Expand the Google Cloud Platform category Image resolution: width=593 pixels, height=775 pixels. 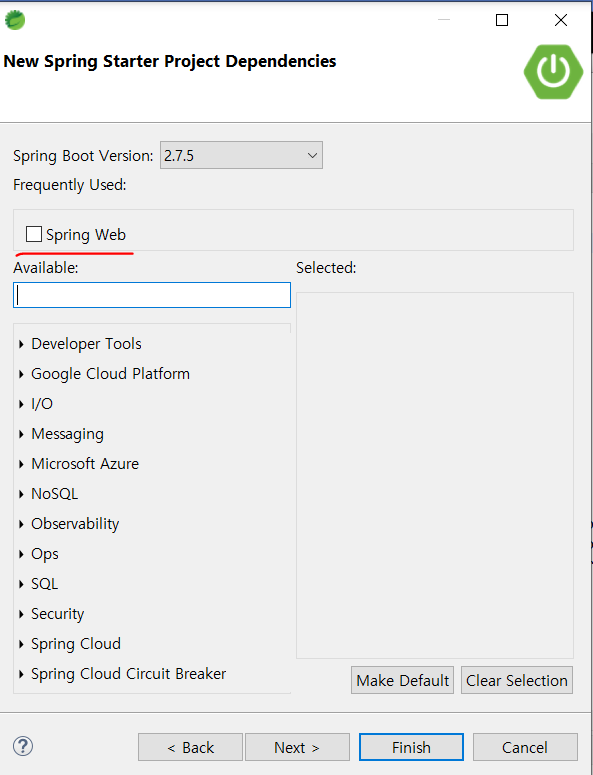pos(21,374)
